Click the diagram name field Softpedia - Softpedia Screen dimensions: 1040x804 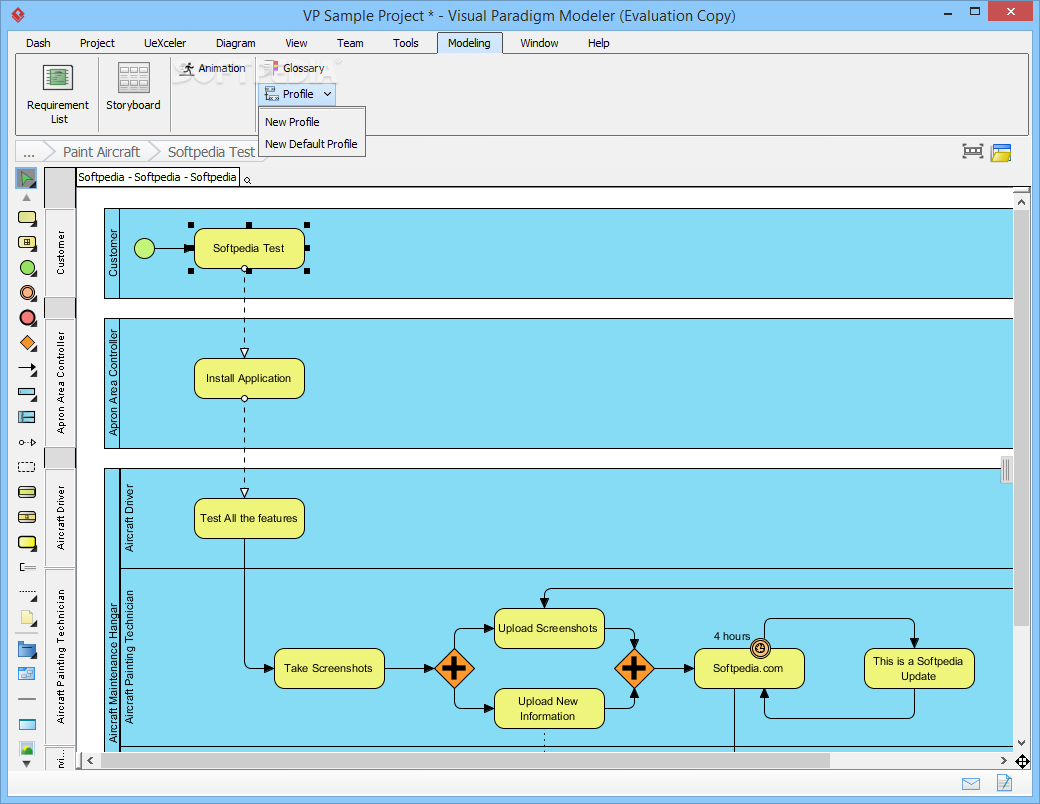[158, 177]
